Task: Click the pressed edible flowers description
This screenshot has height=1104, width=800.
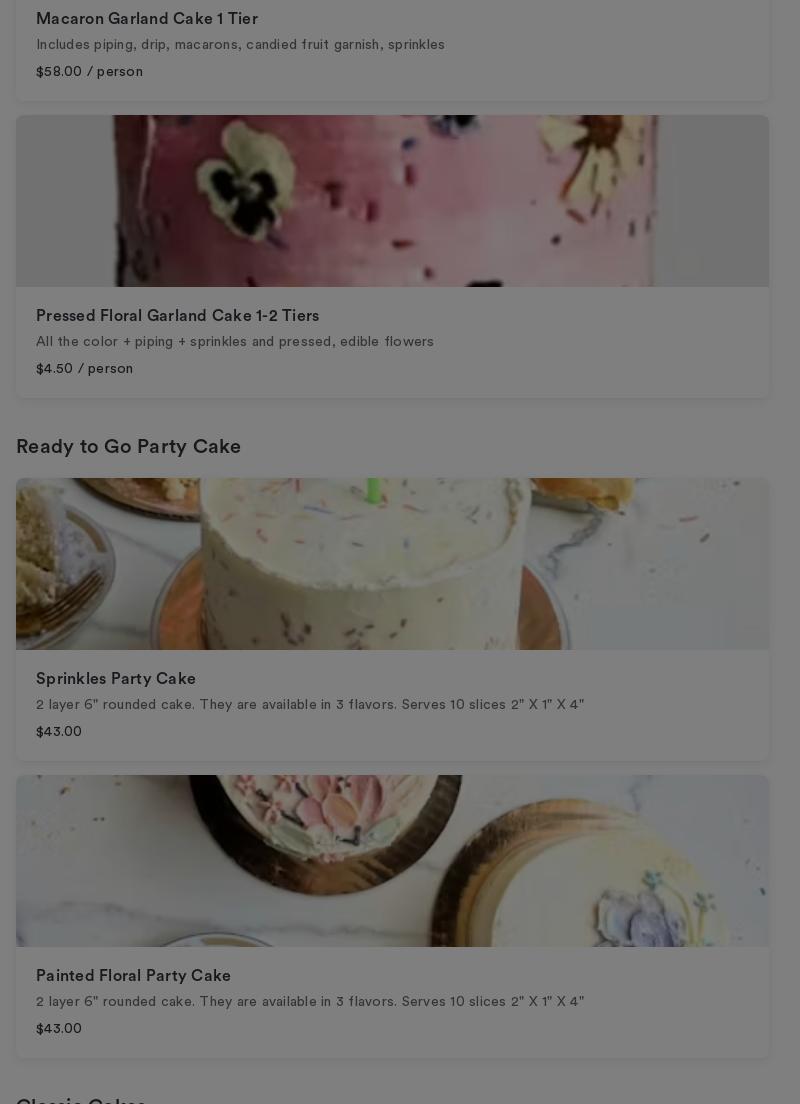Action: pyautogui.click(x=235, y=341)
